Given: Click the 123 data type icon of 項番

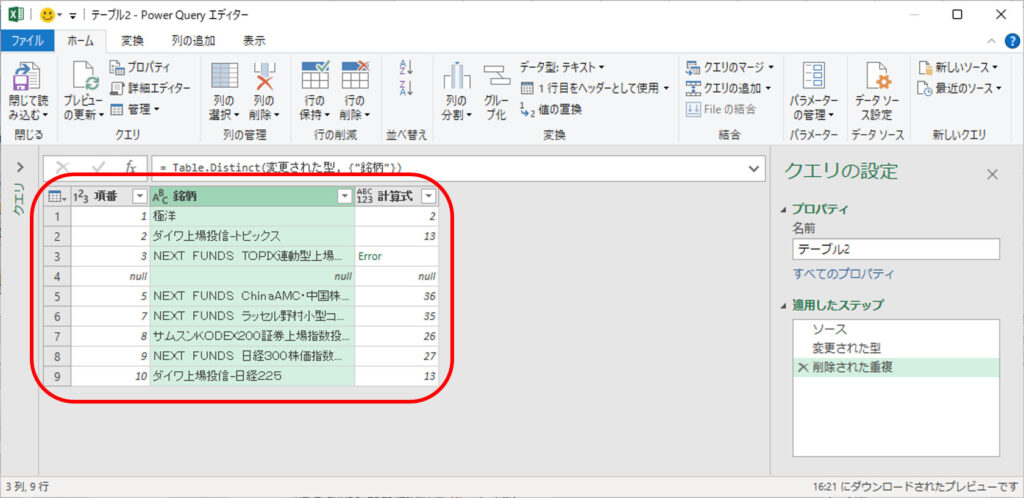Looking at the screenshot, I should point(83,196).
